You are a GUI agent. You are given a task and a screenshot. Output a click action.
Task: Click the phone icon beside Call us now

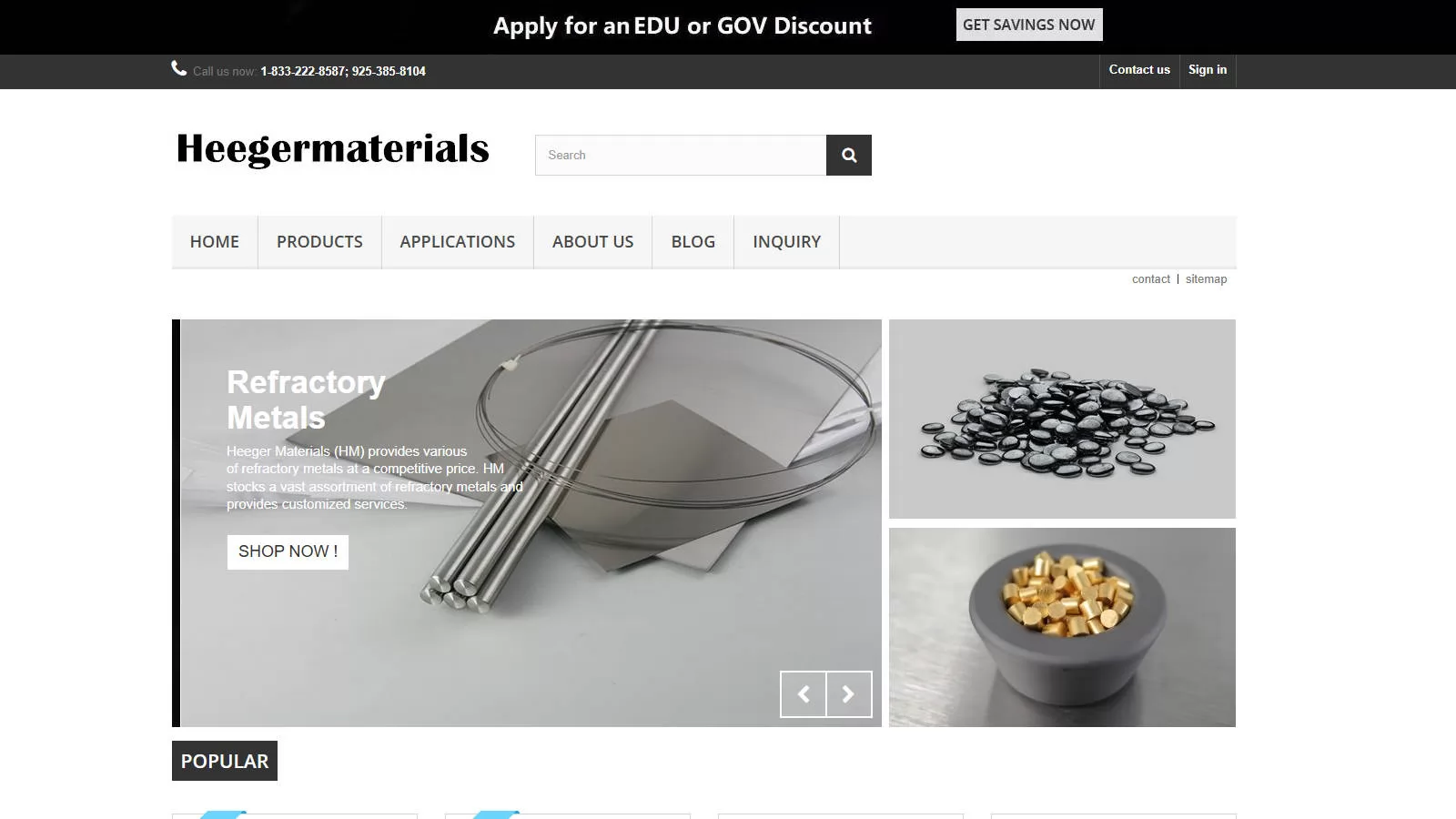coord(179,68)
